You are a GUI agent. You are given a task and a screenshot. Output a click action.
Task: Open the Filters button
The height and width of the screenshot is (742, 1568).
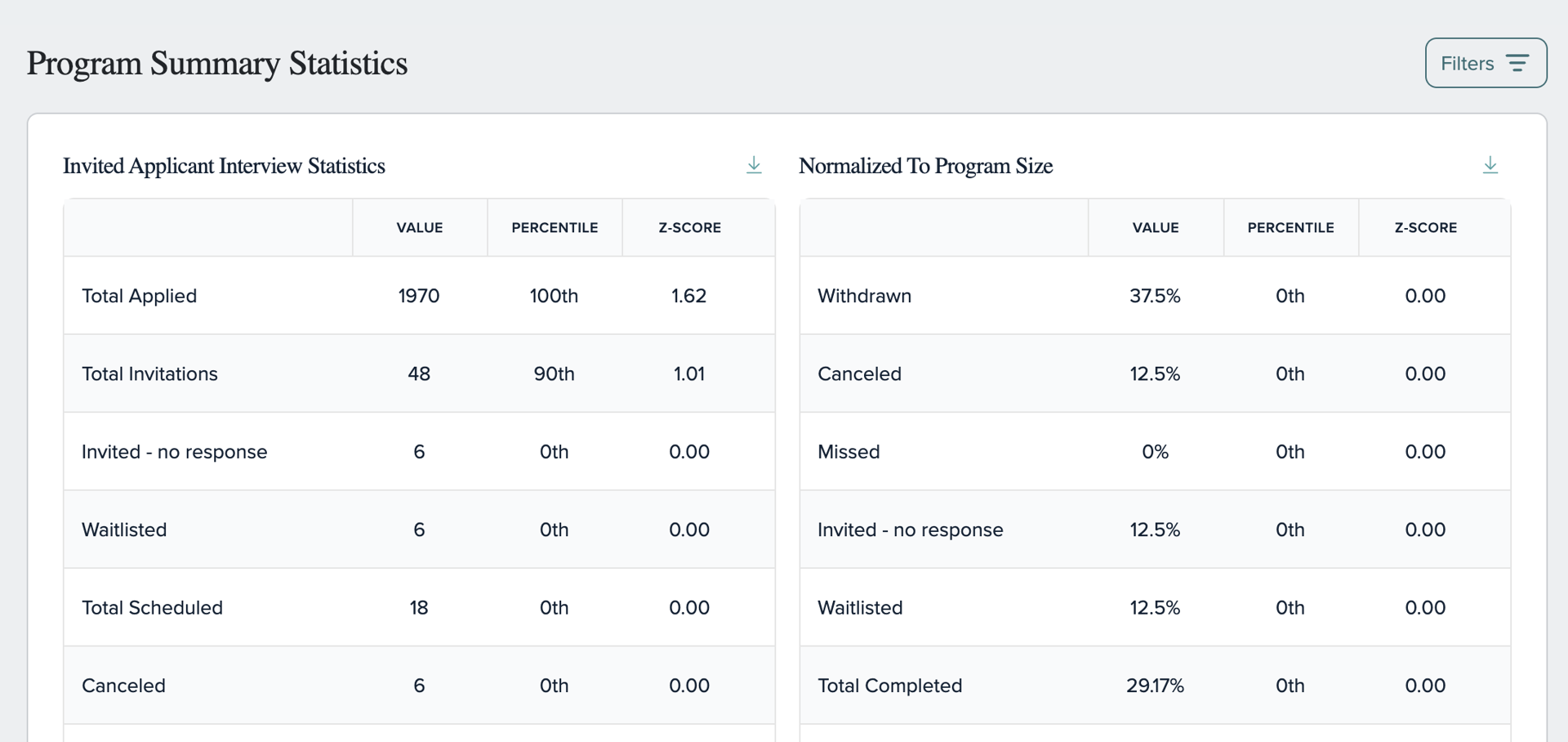point(1486,63)
